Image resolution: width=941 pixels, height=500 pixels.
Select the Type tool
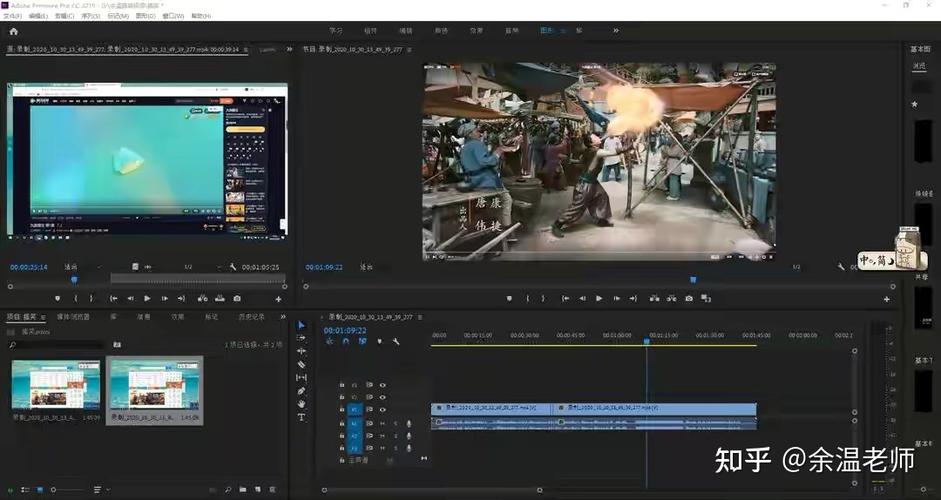[x=301, y=417]
